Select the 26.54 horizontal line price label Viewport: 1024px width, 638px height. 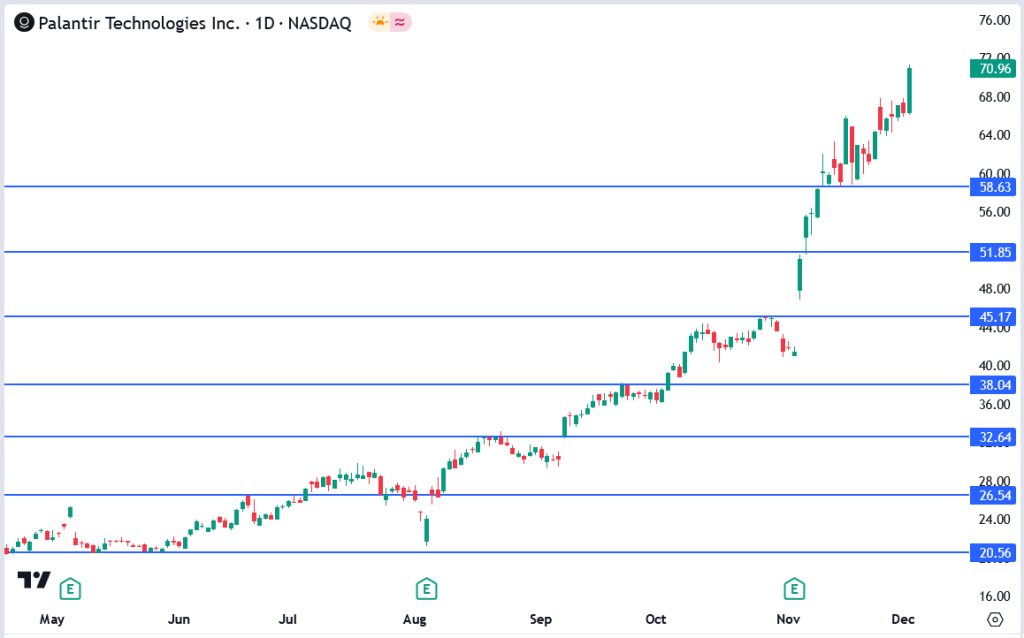(992, 495)
